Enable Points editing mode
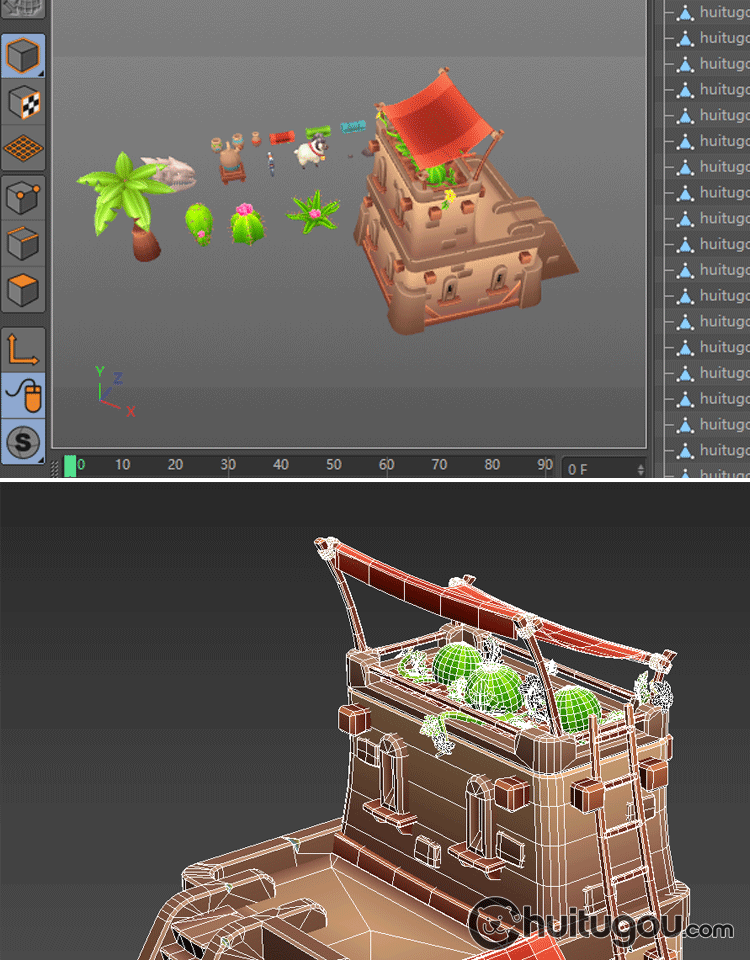 click(x=23, y=198)
